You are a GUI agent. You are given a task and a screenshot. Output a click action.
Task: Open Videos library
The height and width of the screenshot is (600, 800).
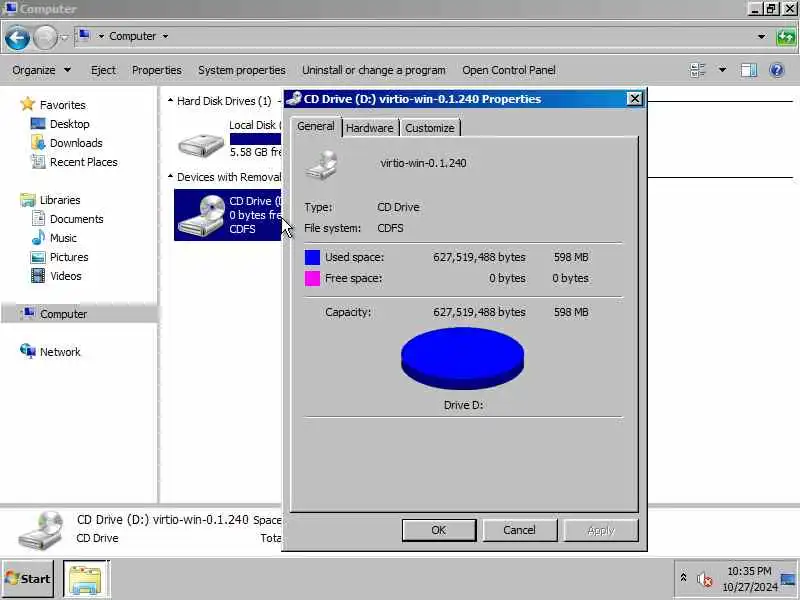(x=66, y=276)
